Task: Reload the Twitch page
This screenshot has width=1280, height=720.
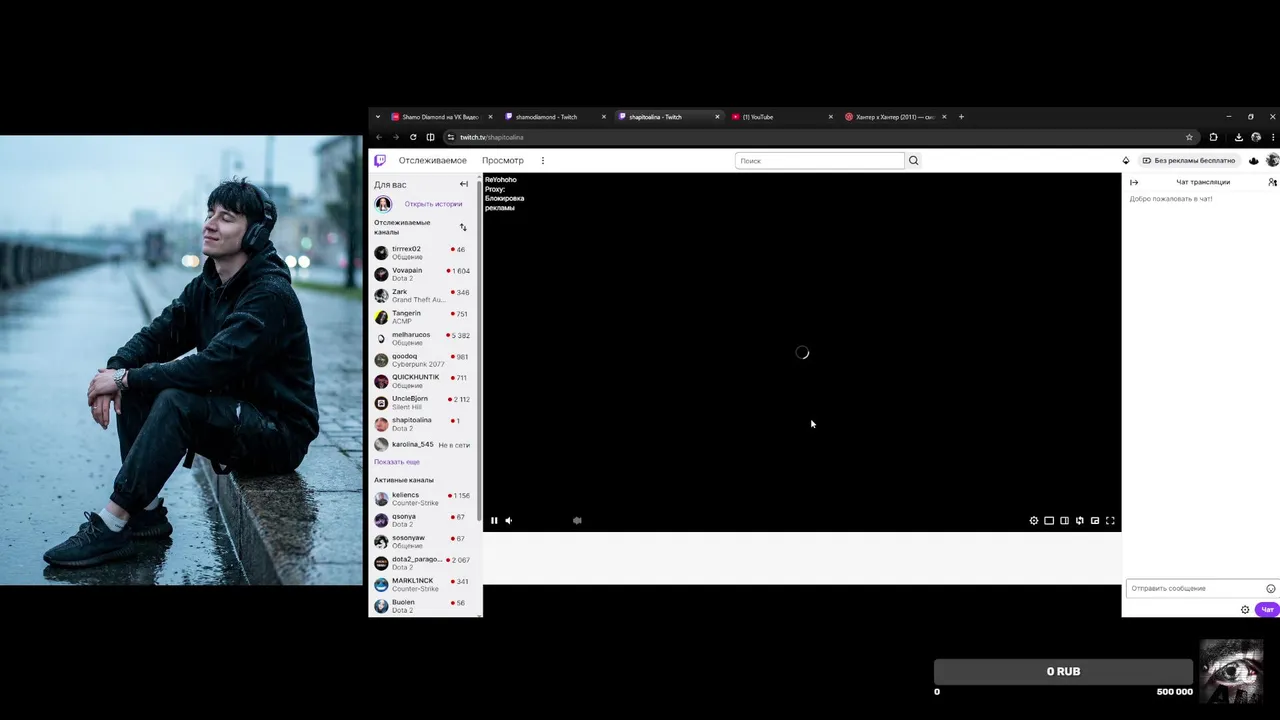Action: (413, 137)
